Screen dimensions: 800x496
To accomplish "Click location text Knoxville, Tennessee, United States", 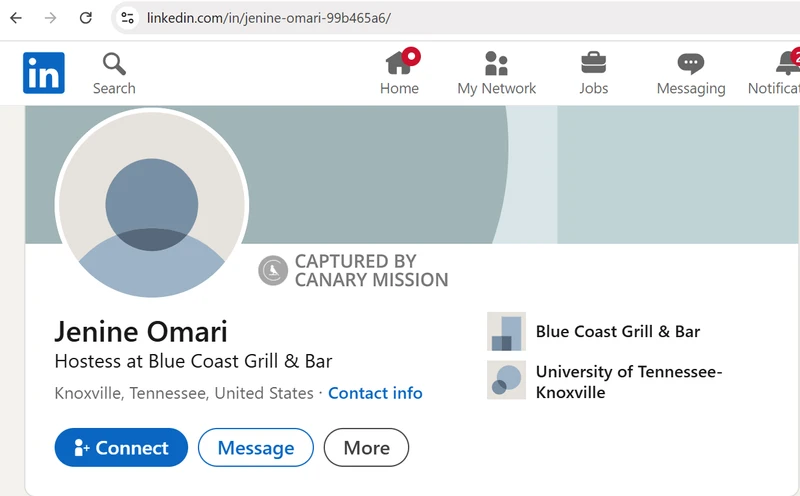I will click(184, 393).
